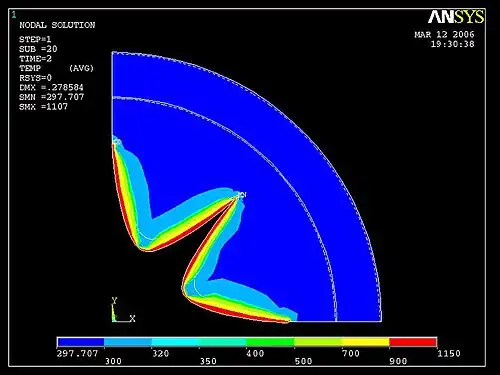Image resolution: width=500 pixels, height=375 pixels.
Task: Click the yellow-green 500–700 legend swatch
Action: 318,342
